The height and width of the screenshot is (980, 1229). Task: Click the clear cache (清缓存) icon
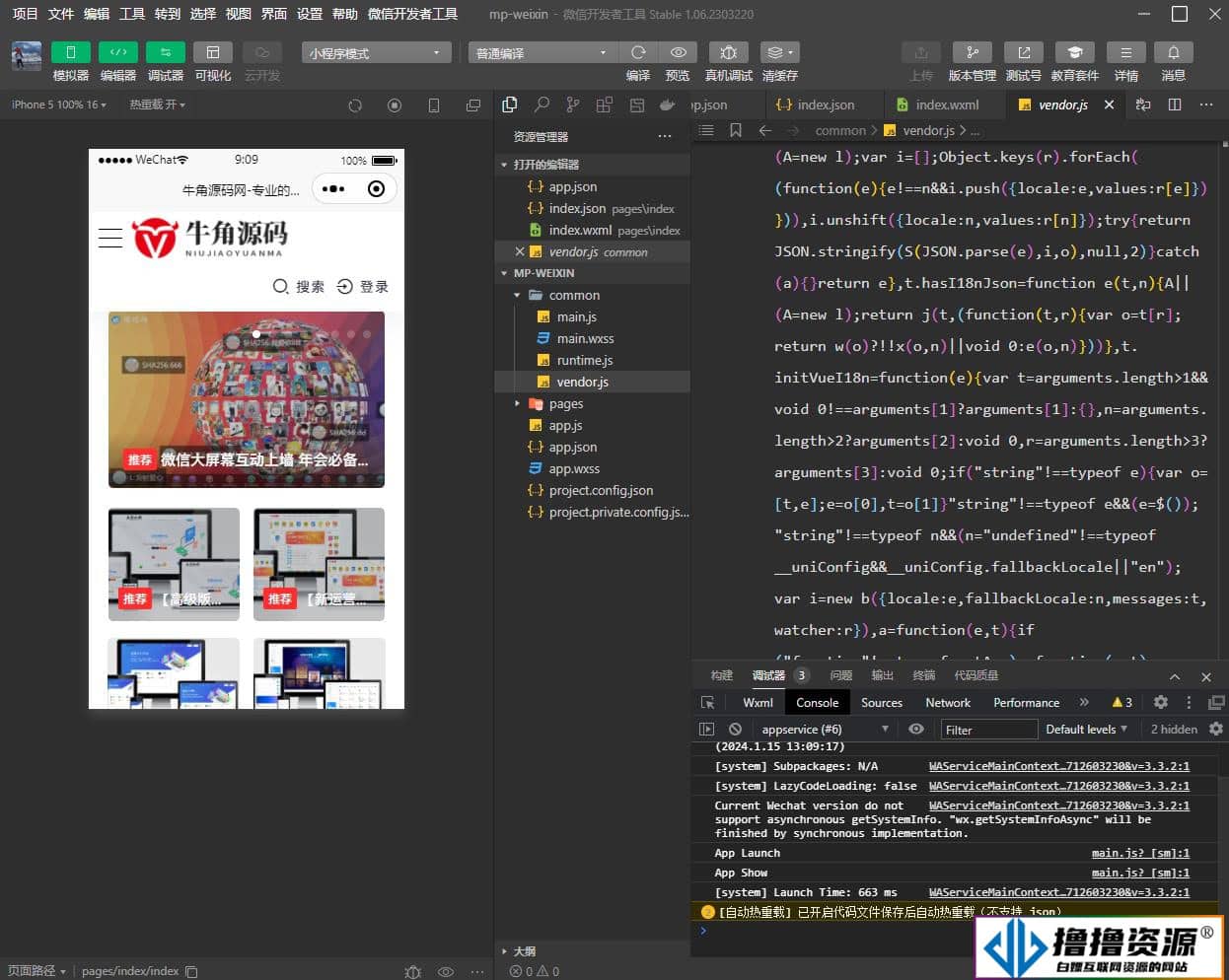click(779, 52)
